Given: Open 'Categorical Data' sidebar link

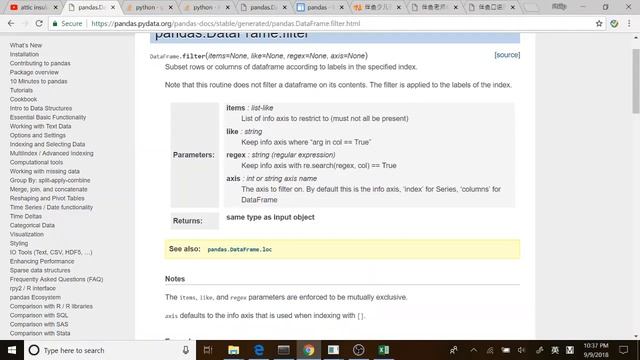Looking at the screenshot, I should tap(32, 225).
